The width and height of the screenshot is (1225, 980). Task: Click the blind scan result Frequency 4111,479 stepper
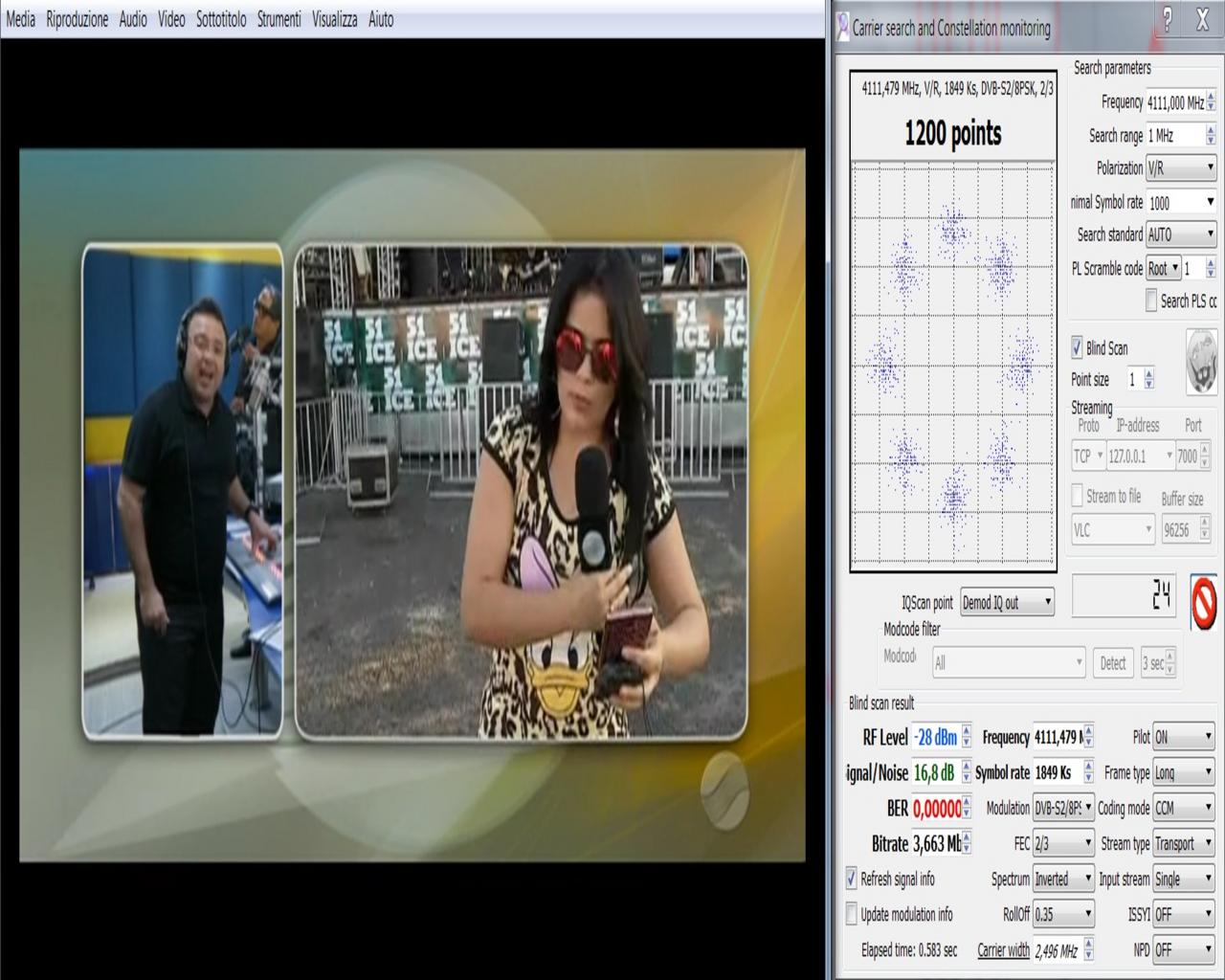coord(1088,737)
